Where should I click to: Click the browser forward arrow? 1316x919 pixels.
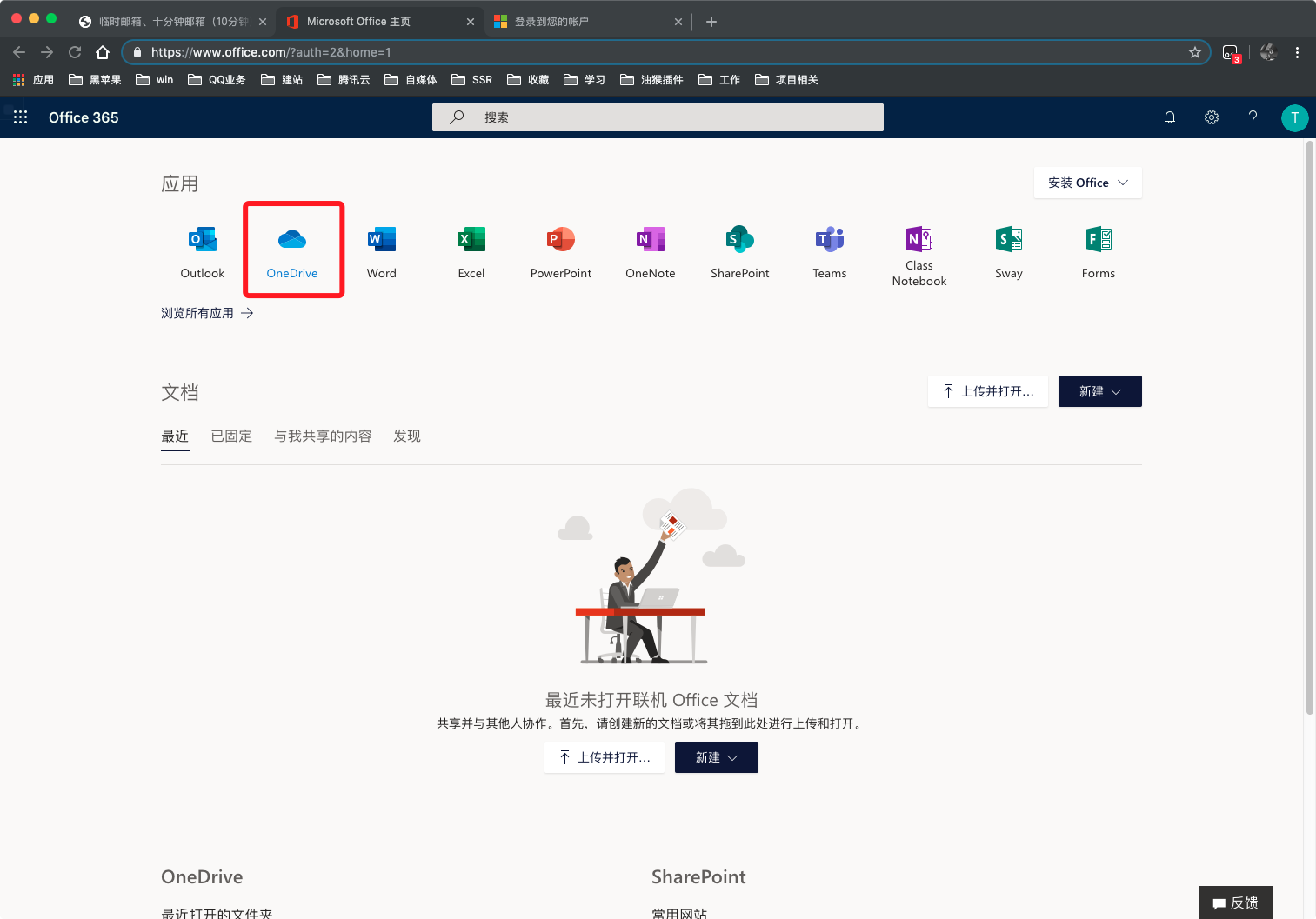(x=47, y=52)
